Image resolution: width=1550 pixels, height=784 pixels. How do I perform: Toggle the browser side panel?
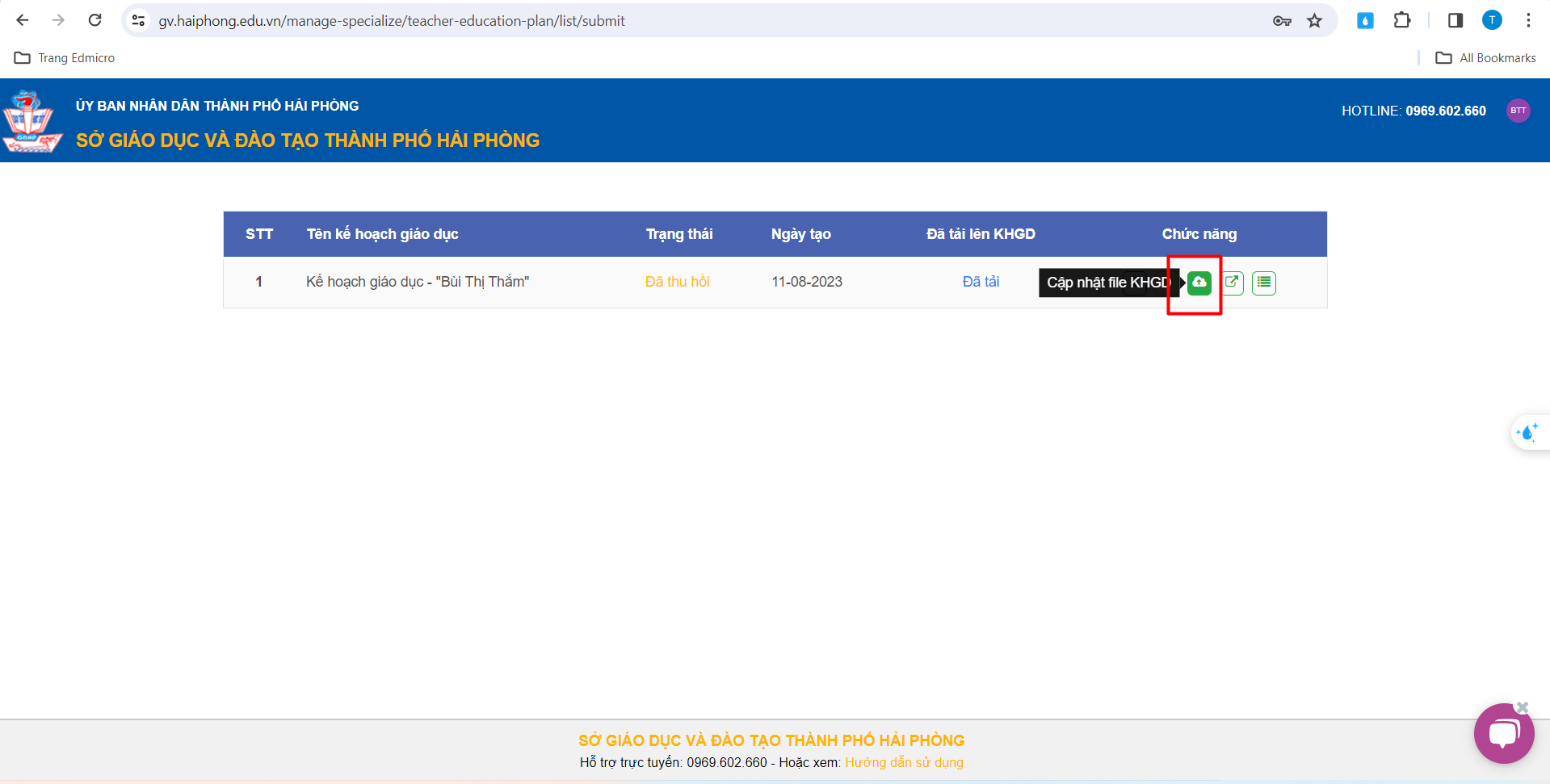pyautogui.click(x=1455, y=21)
